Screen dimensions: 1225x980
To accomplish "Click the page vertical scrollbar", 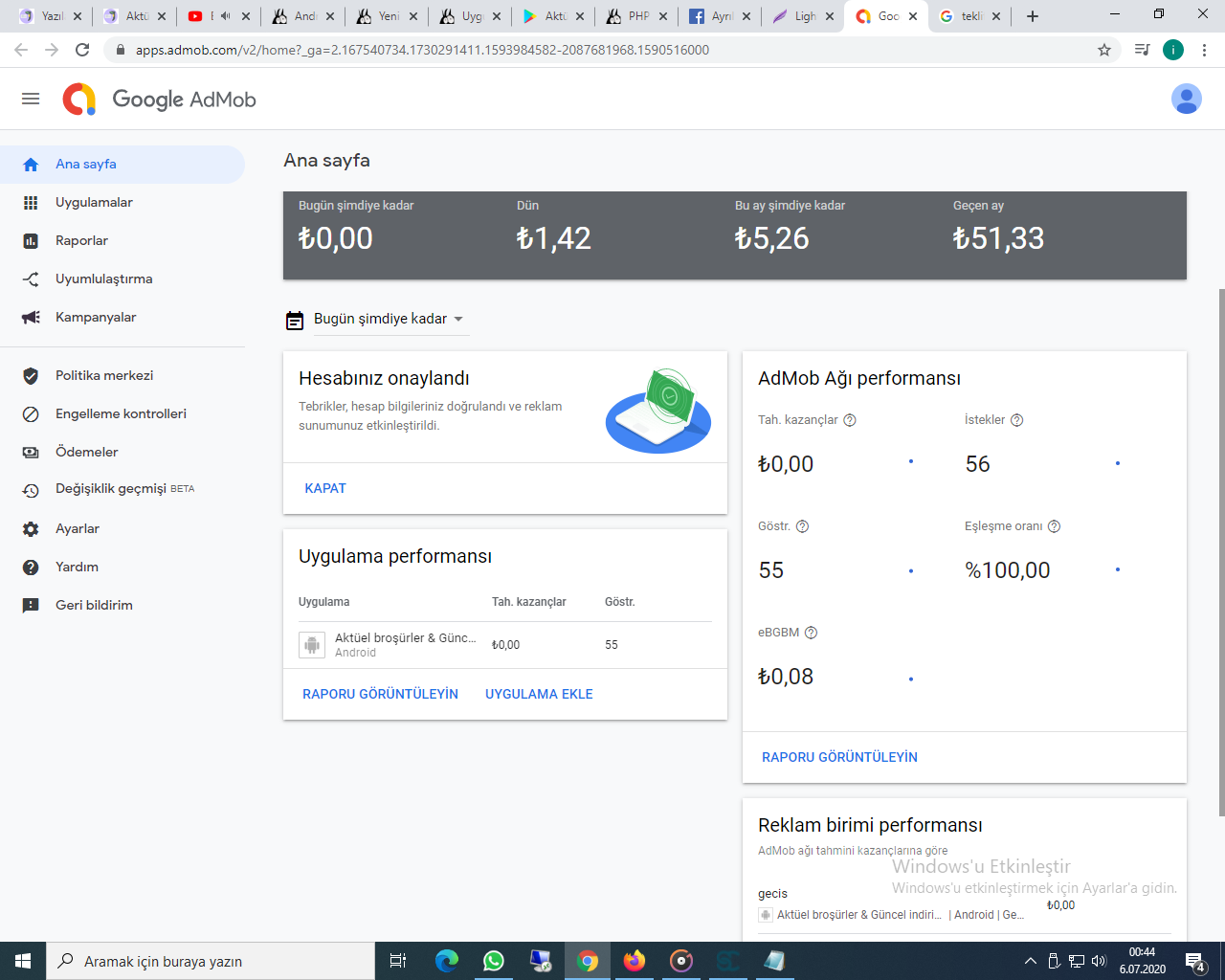I will click(x=1221, y=552).
